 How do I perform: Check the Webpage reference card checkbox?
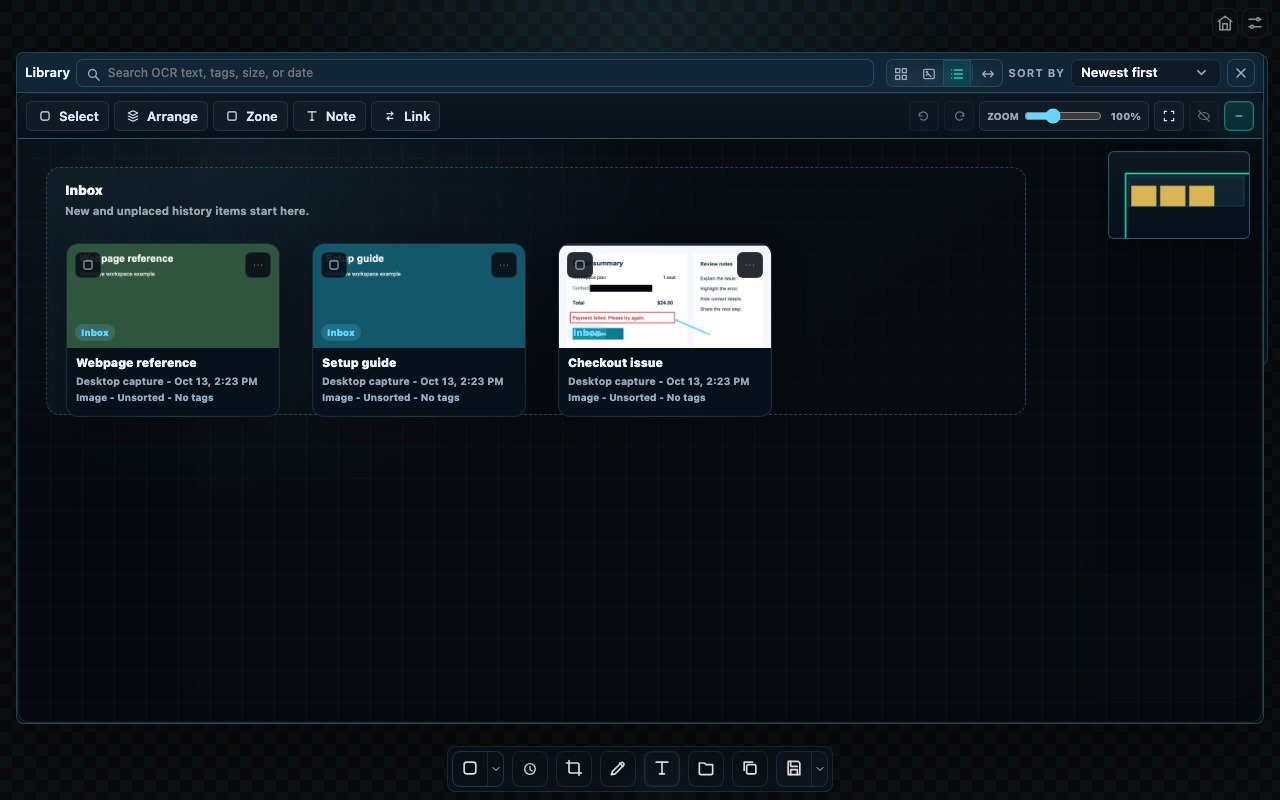click(x=88, y=265)
